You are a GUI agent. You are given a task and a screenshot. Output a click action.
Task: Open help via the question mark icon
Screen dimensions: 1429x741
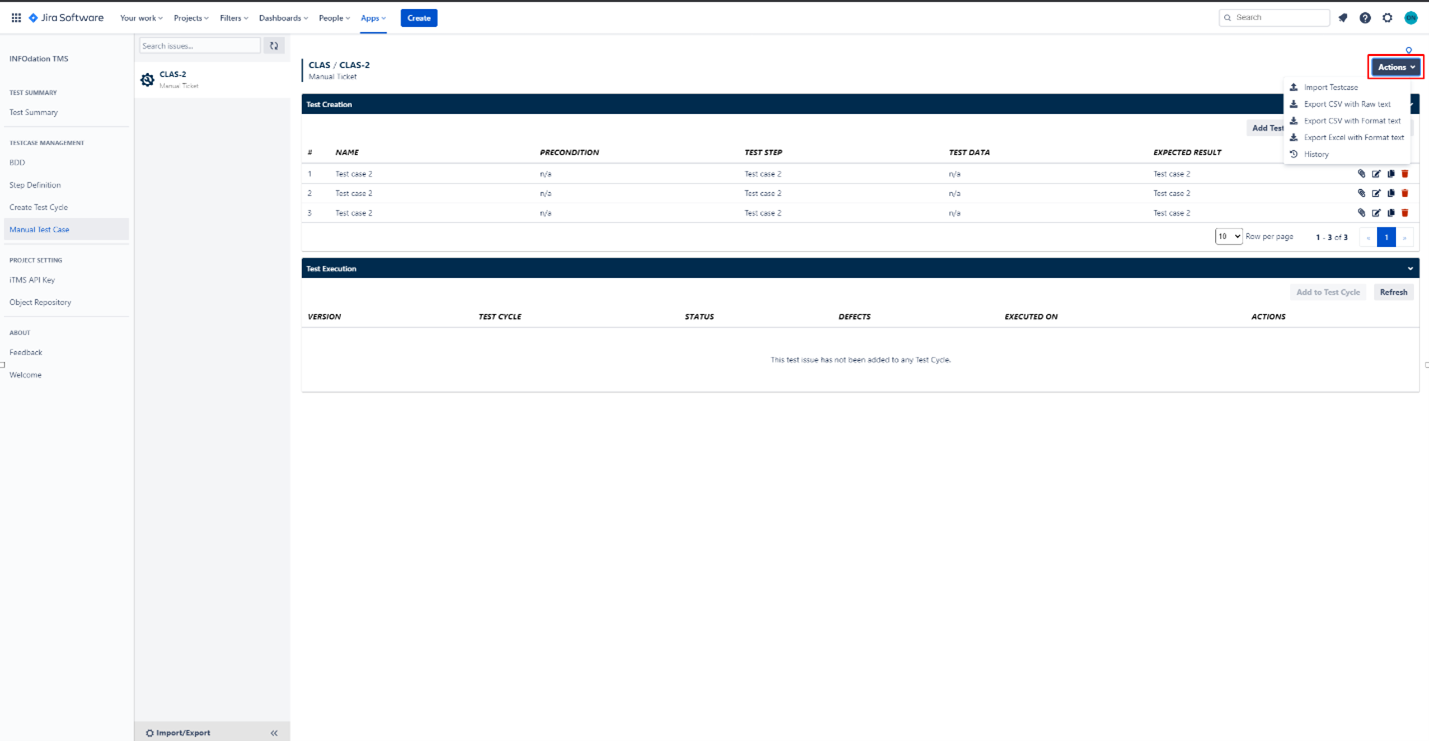click(x=1364, y=17)
